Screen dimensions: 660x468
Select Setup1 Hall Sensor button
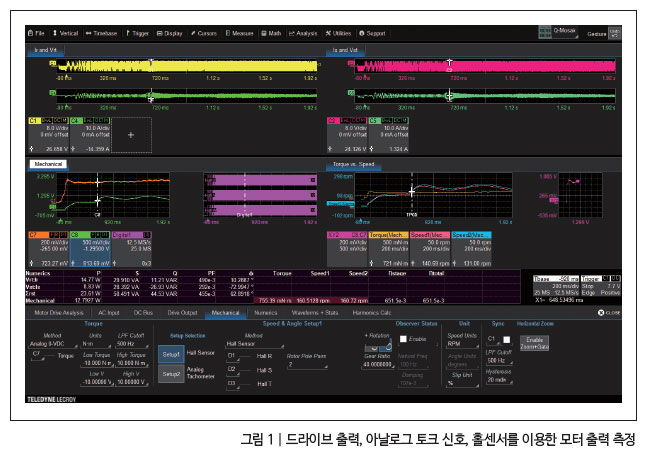[171, 354]
